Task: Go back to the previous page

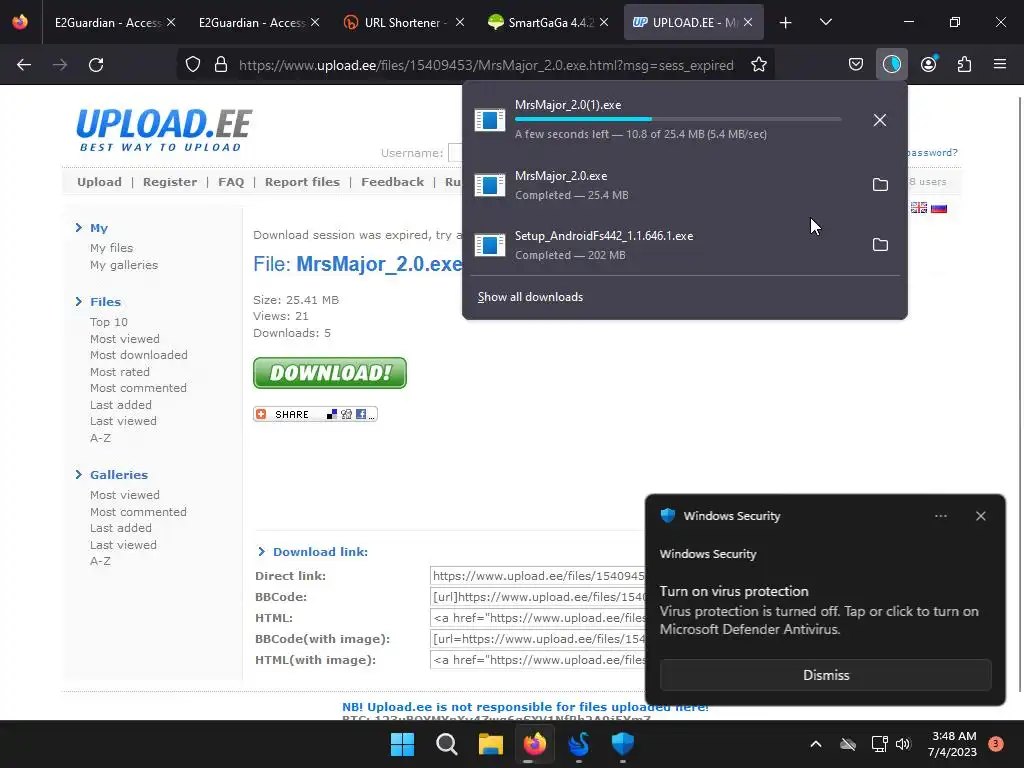Action: [24, 65]
